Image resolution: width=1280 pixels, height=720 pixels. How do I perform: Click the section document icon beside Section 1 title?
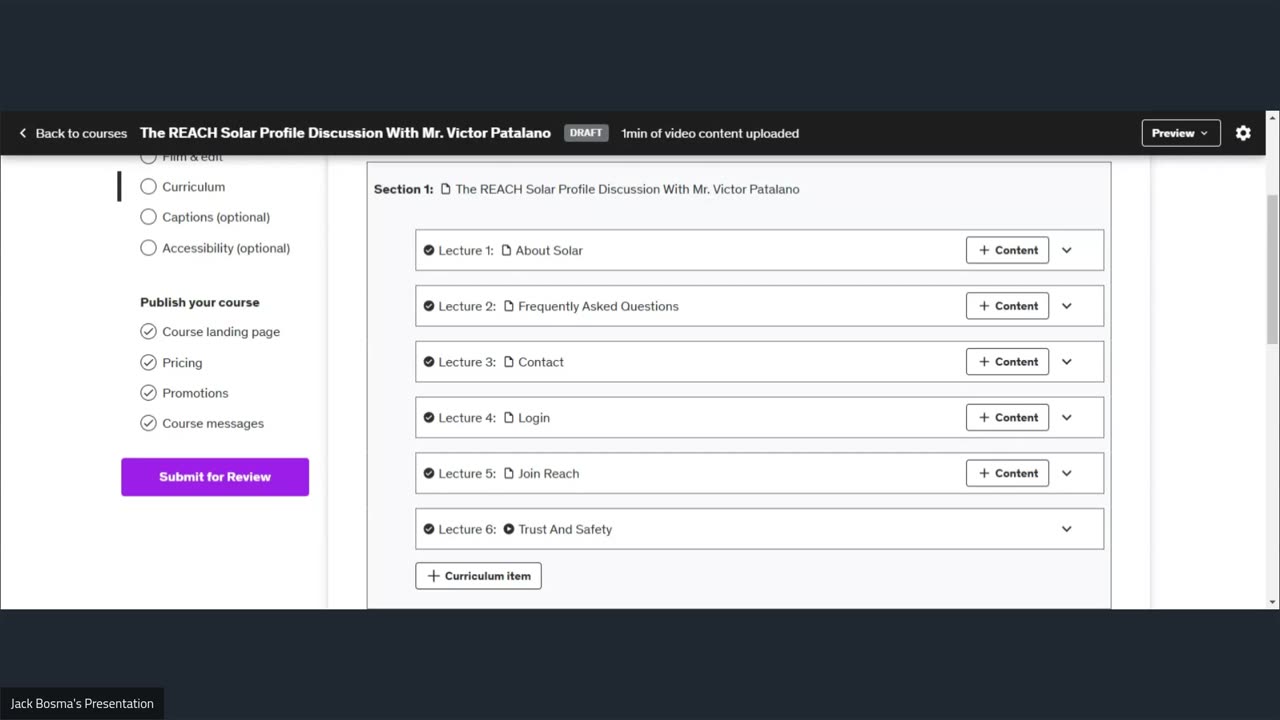click(446, 189)
